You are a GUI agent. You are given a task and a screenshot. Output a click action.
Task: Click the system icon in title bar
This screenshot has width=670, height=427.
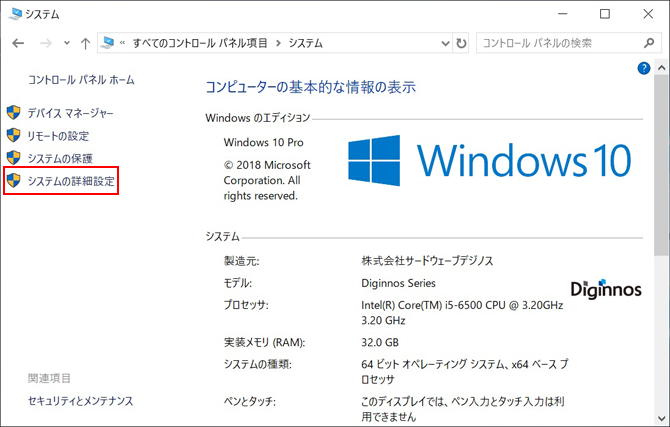[15, 14]
